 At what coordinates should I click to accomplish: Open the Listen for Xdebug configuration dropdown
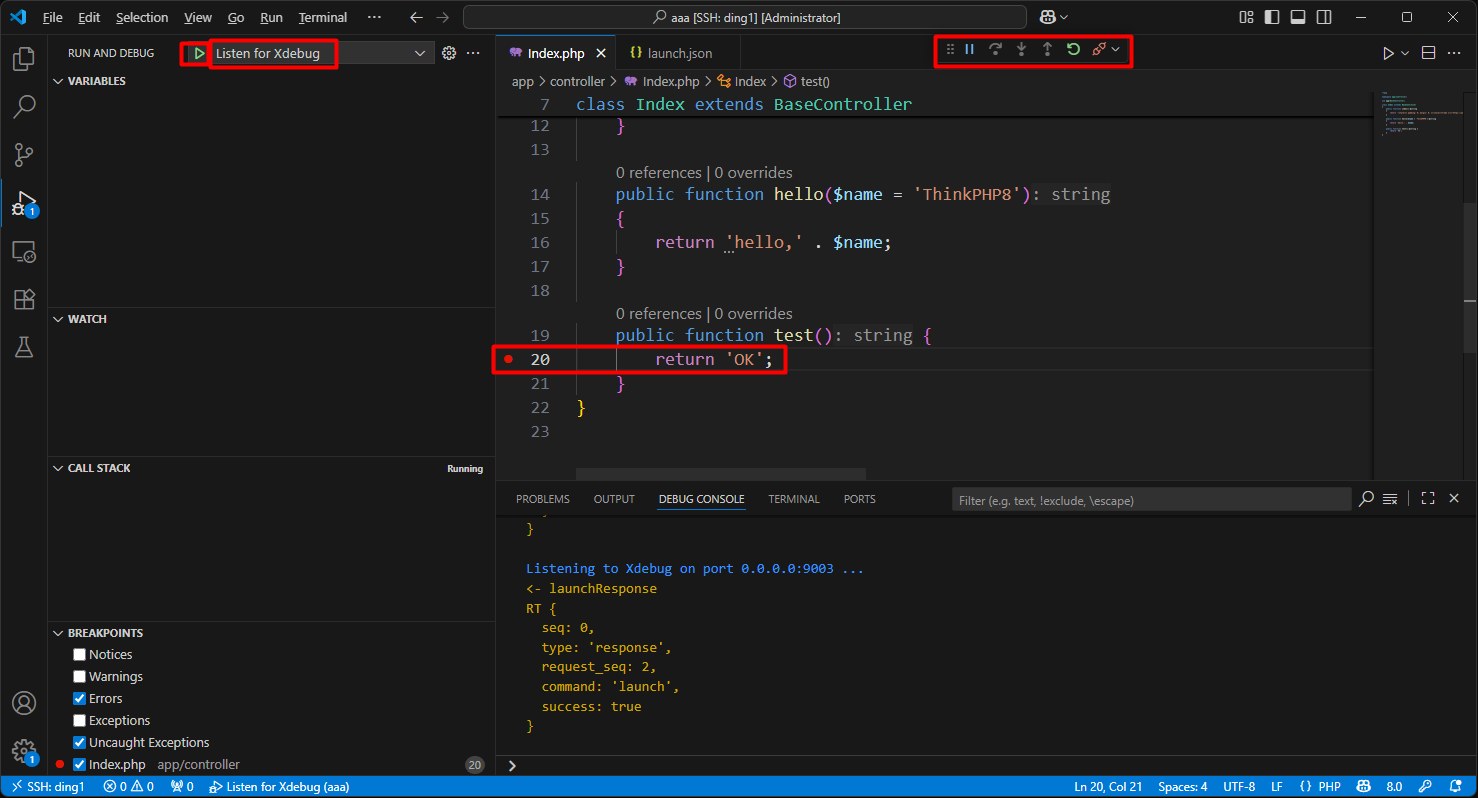tap(321, 53)
